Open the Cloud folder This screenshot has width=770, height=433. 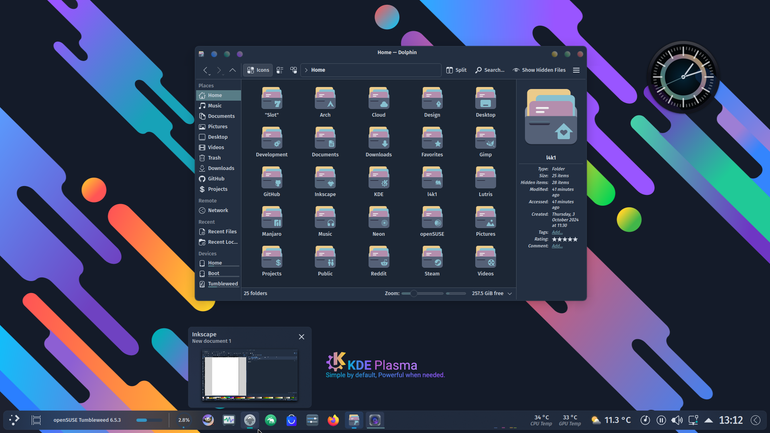click(x=379, y=102)
